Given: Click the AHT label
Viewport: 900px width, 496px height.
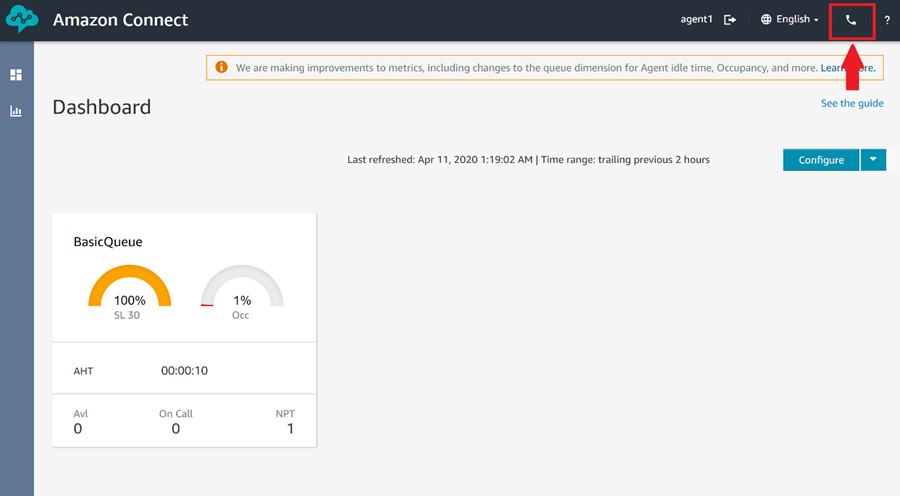Looking at the screenshot, I should pyautogui.click(x=83, y=371).
